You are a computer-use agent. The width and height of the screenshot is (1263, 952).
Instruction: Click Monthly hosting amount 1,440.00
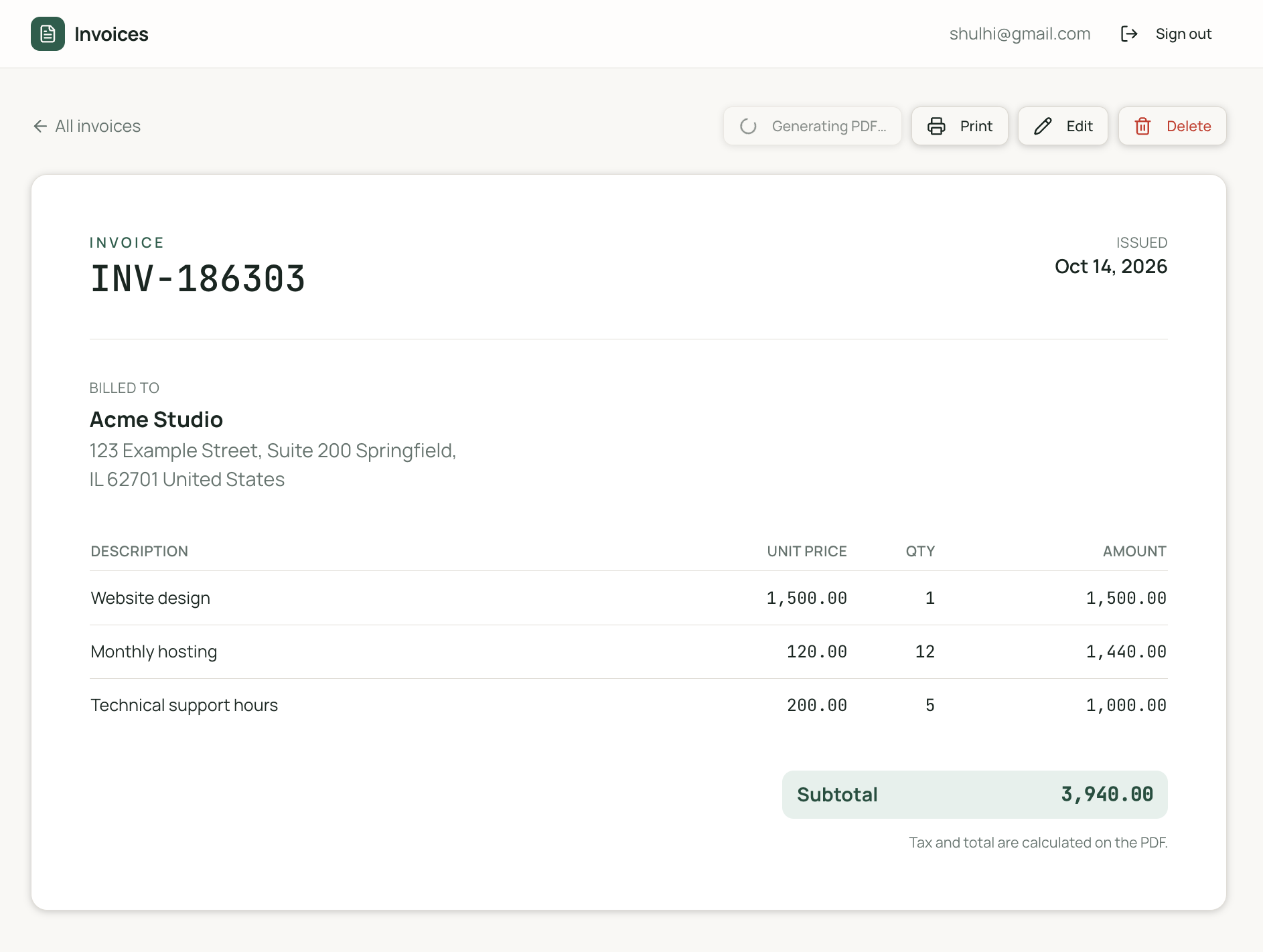pyautogui.click(x=1126, y=651)
